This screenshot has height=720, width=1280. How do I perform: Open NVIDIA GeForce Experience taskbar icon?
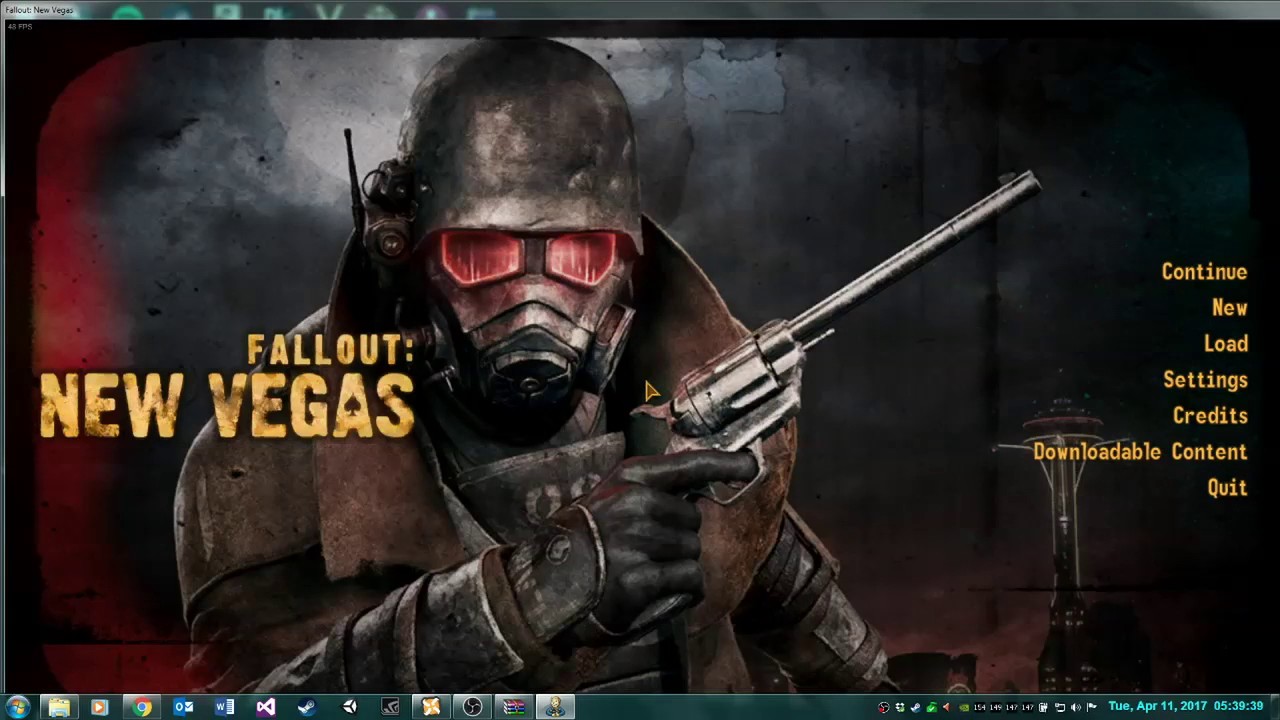click(390, 707)
